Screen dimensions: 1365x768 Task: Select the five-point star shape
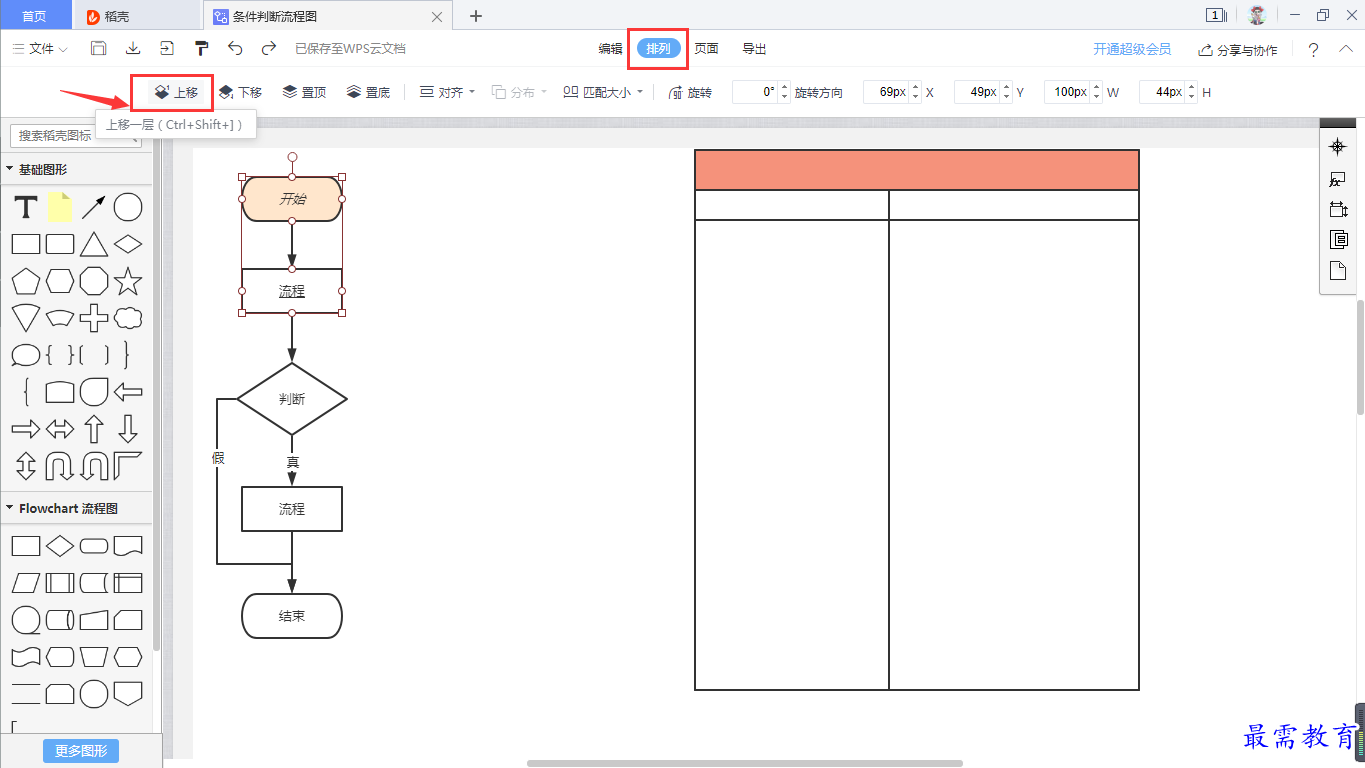point(128,281)
